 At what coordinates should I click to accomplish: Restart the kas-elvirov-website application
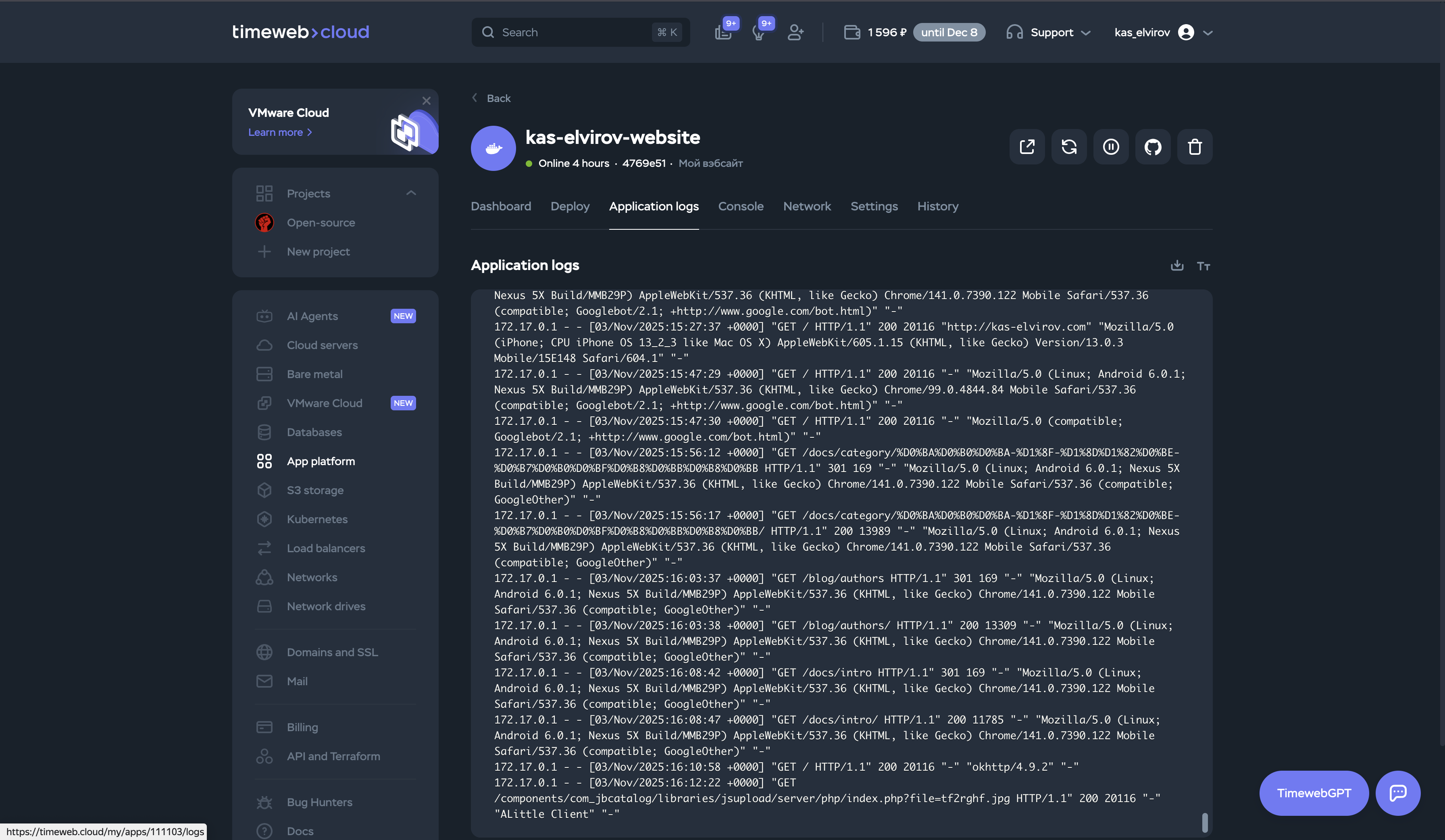point(1069,147)
